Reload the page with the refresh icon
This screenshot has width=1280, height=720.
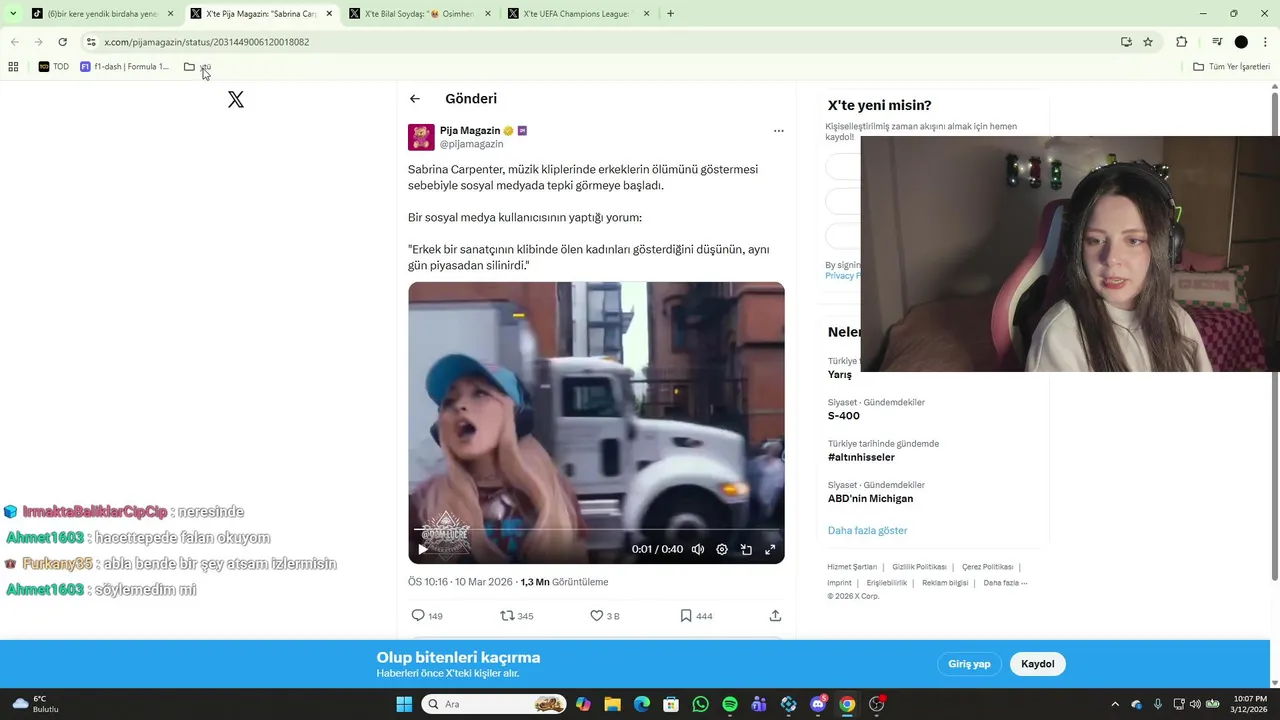(x=62, y=42)
